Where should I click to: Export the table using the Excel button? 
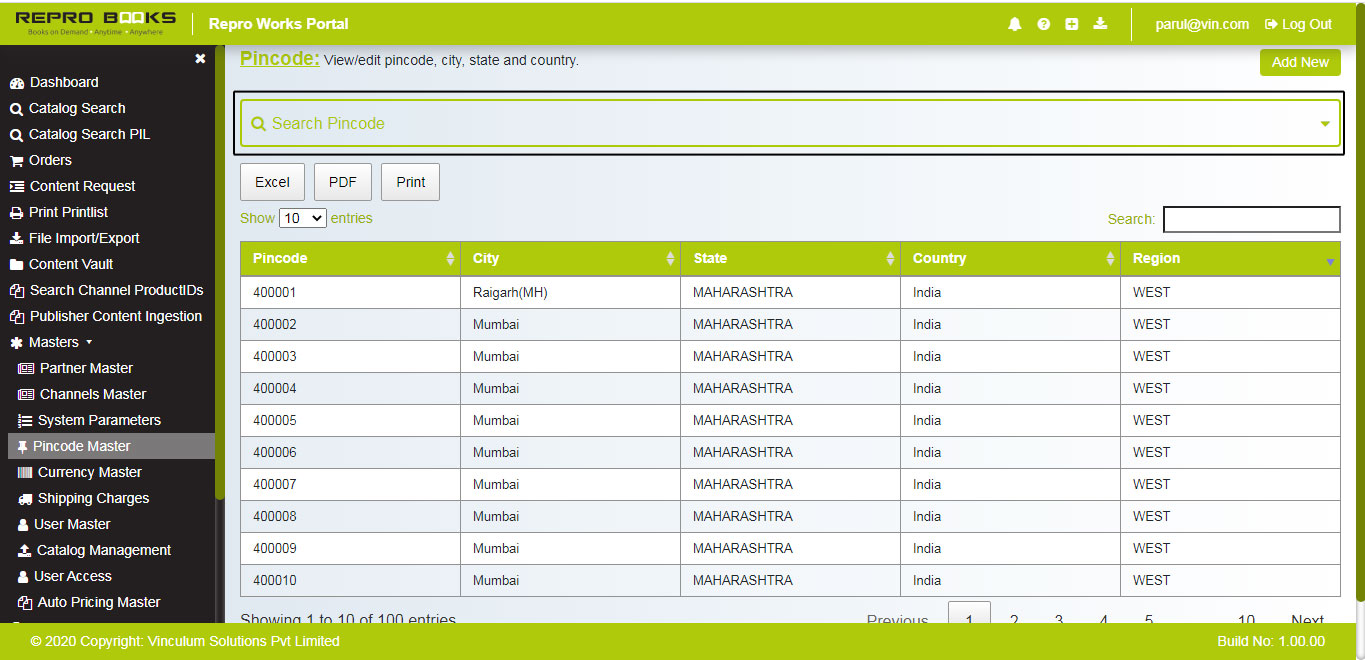tap(272, 181)
